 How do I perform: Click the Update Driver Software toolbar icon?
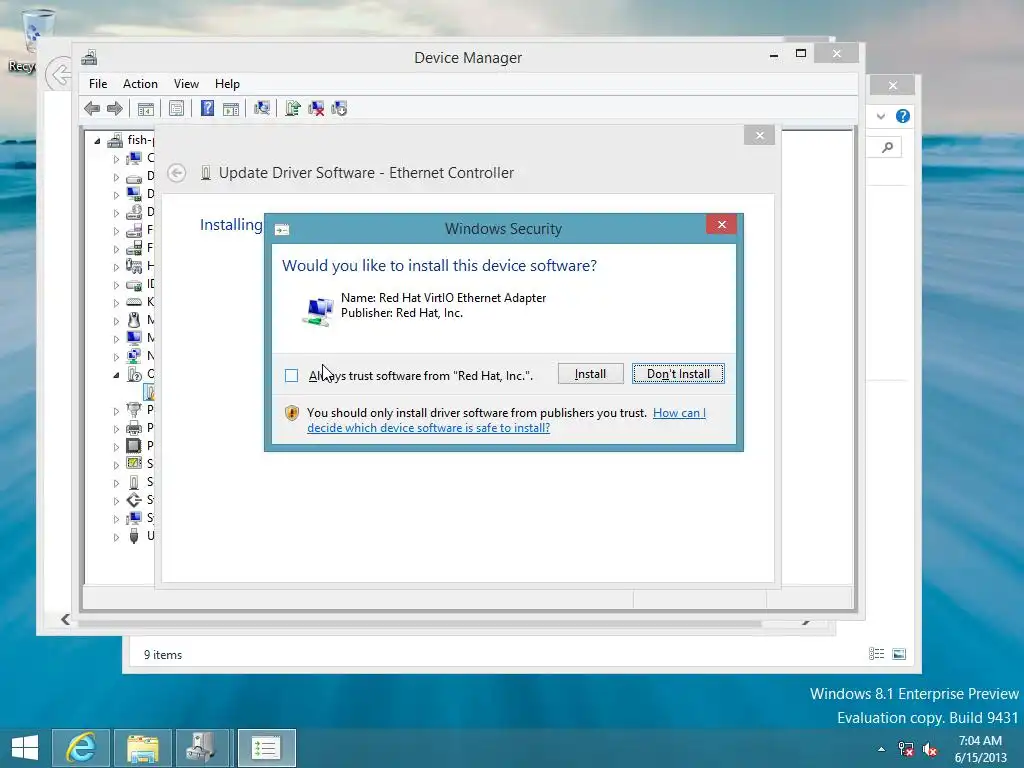(293, 108)
